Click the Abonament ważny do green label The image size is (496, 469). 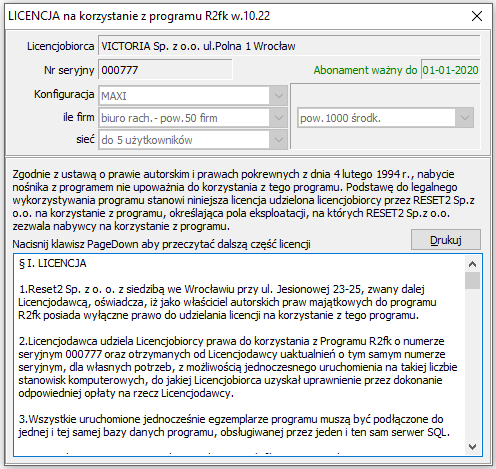[x=365, y=70]
